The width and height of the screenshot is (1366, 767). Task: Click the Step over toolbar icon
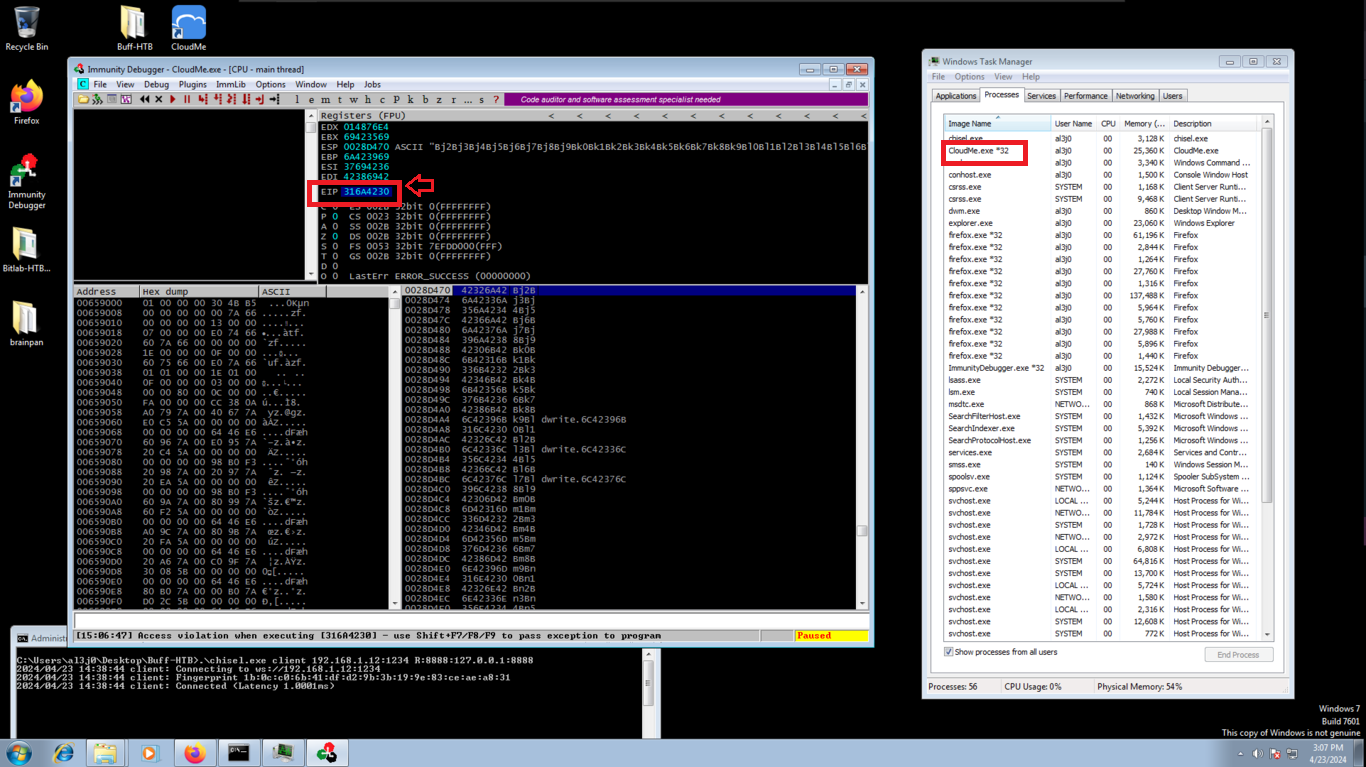click(217, 99)
